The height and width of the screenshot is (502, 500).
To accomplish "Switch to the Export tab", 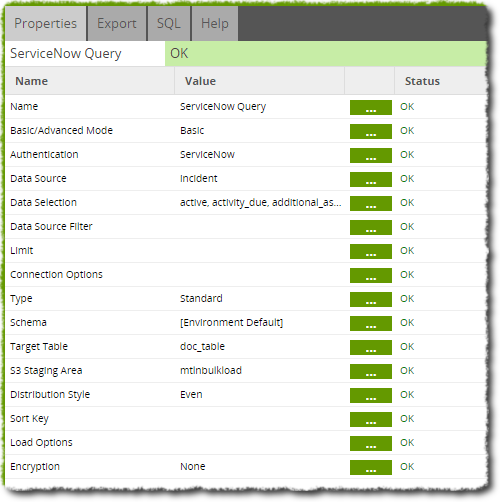I will click(117, 24).
